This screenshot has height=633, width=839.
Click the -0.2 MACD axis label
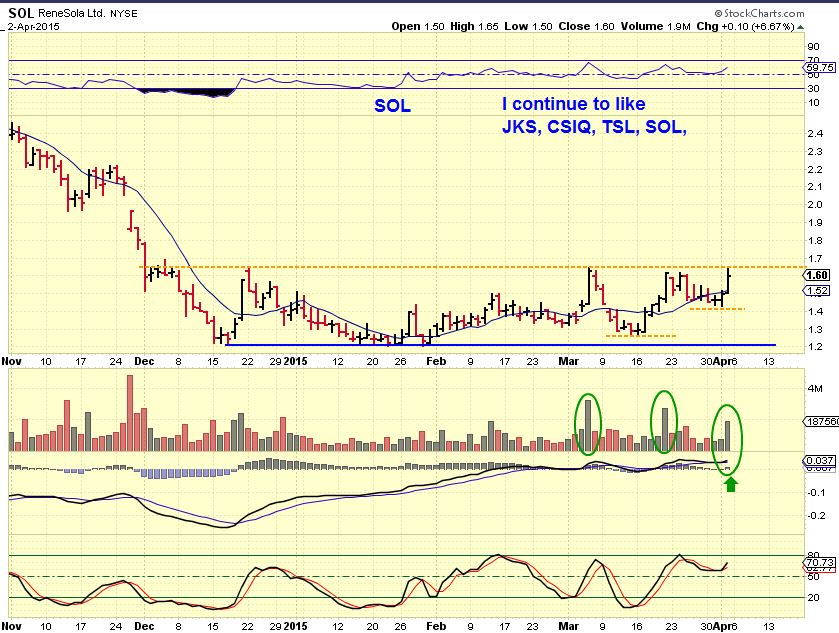pyautogui.click(x=816, y=516)
